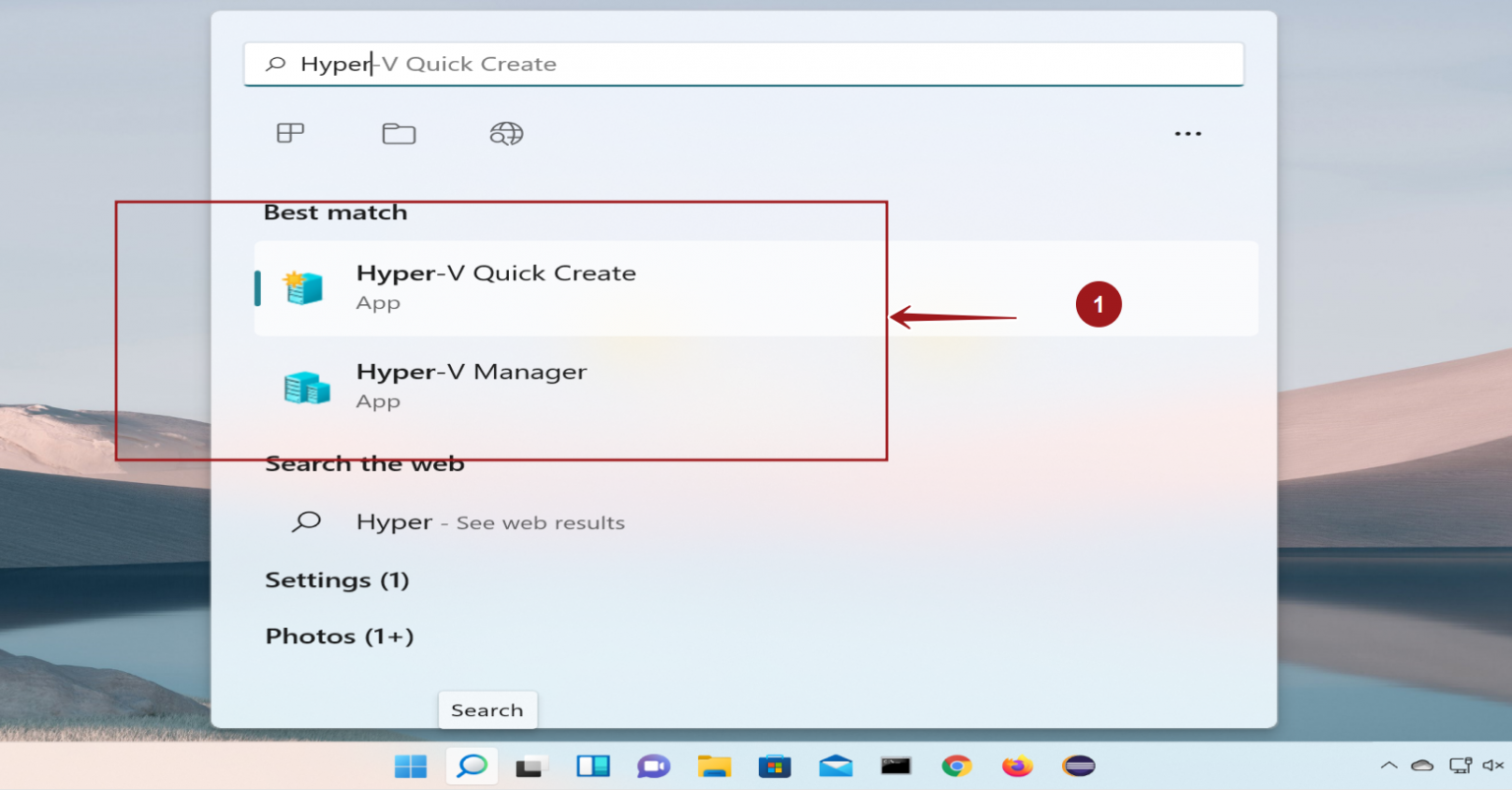Filter search results by documents

398,133
